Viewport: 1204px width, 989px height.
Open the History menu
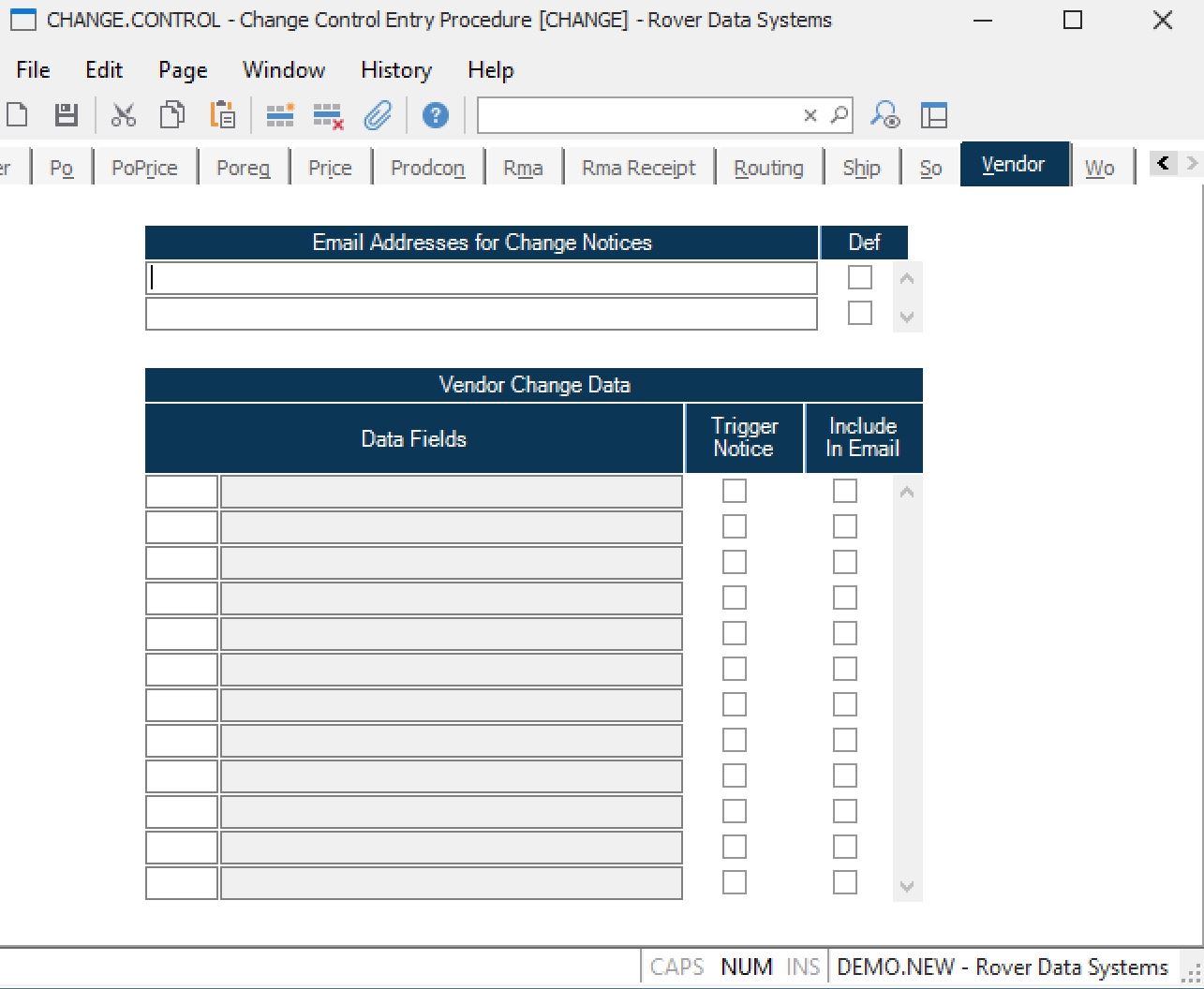coord(396,70)
